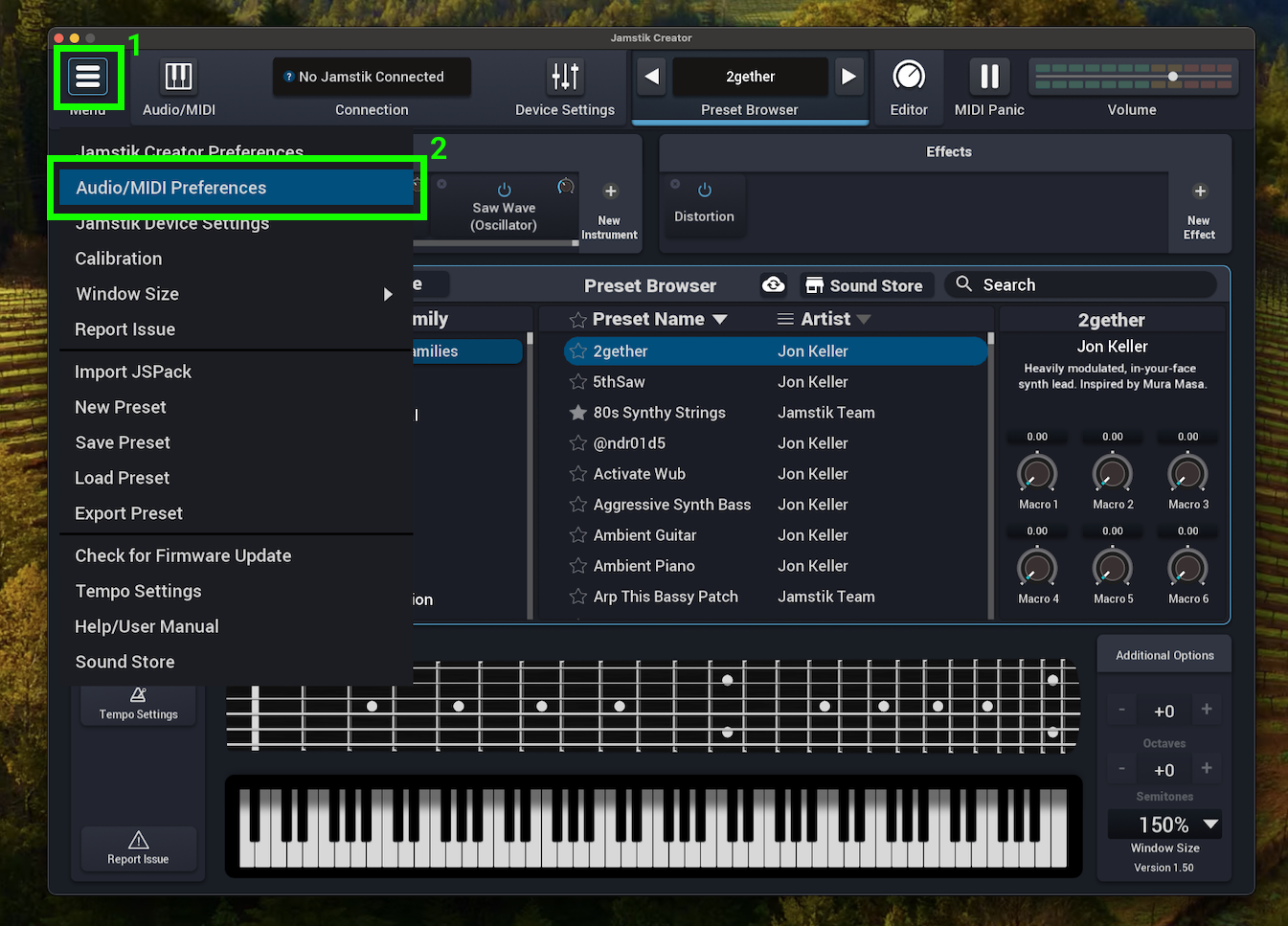Add New Effect plus icon
This screenshot has height=926, width=1288.
pyautogui.click(x=1200, y=192)
